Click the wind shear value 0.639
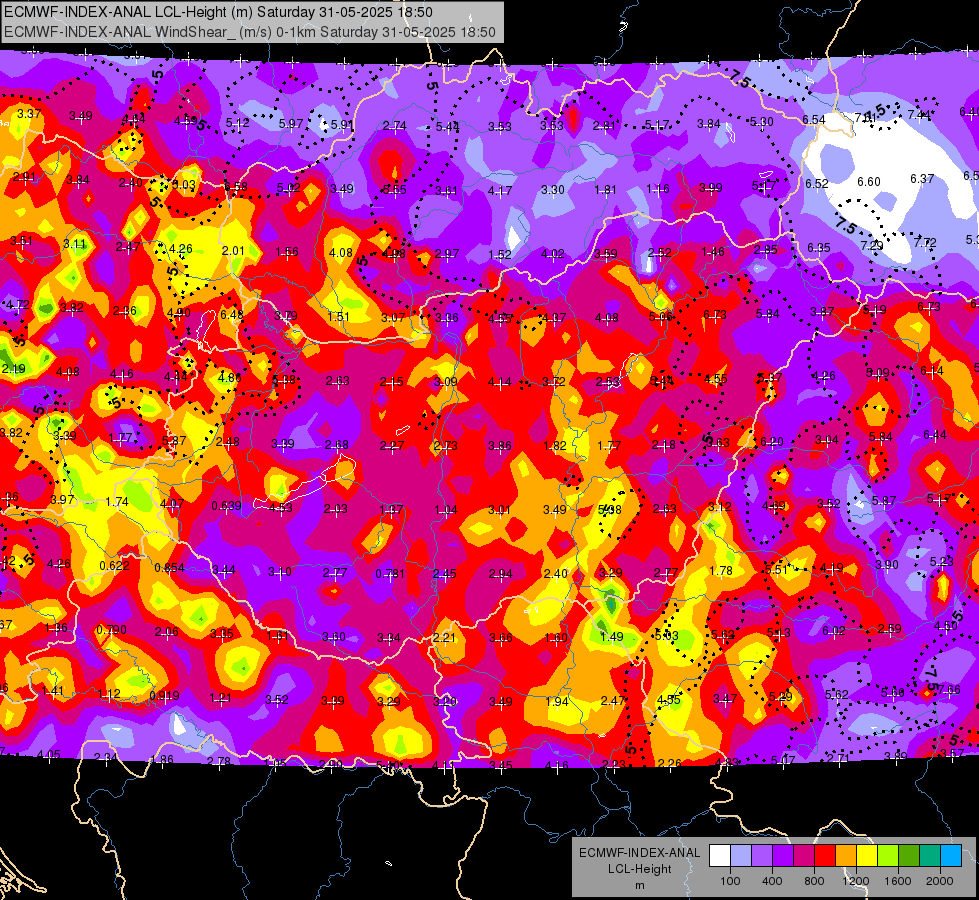The height and width of the screenshot is (900, 979). pos(226,505)
